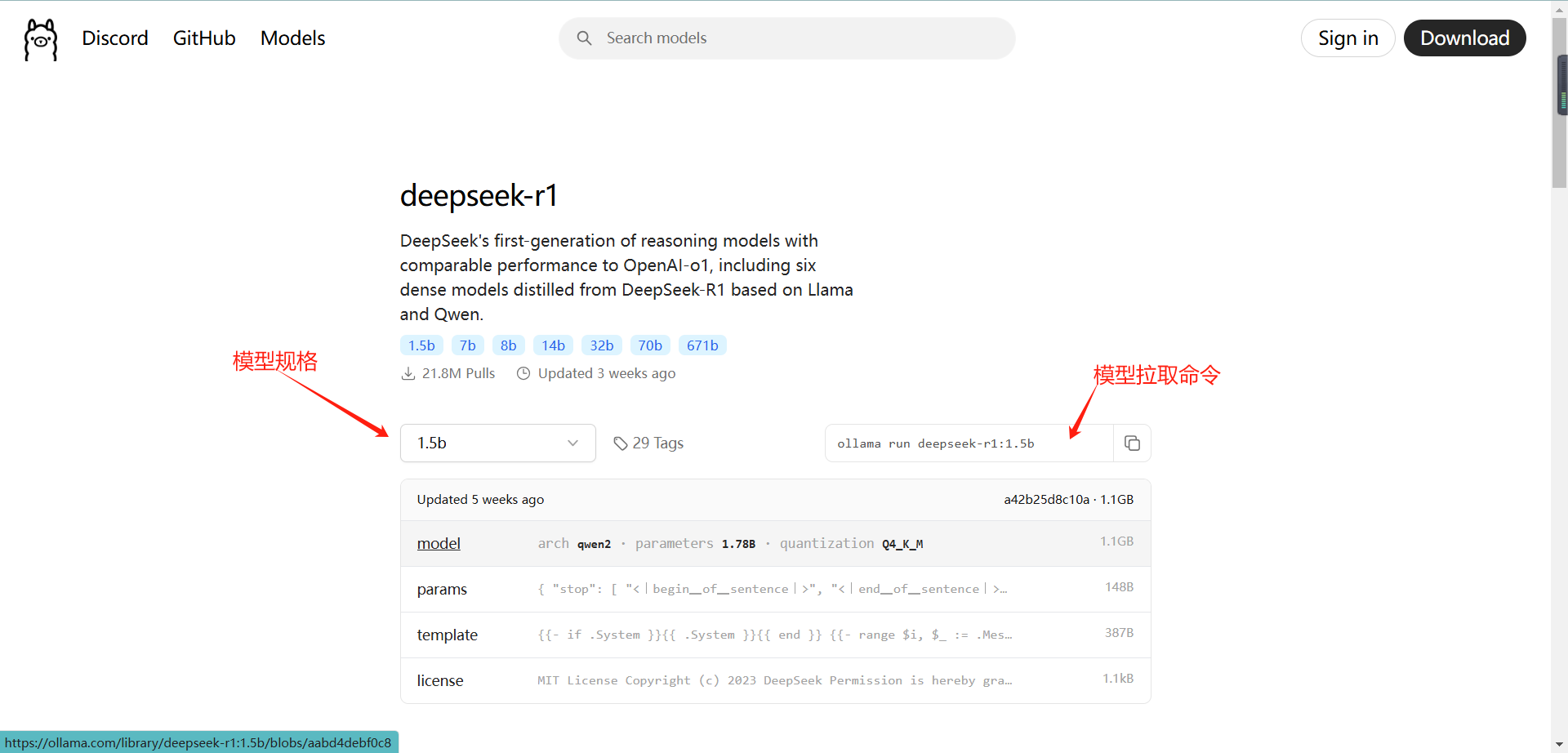Click the clock icon beside Updated
The height and width of the screenshot is (753, 1568).
pyautogui.click(x=523, y=373)
